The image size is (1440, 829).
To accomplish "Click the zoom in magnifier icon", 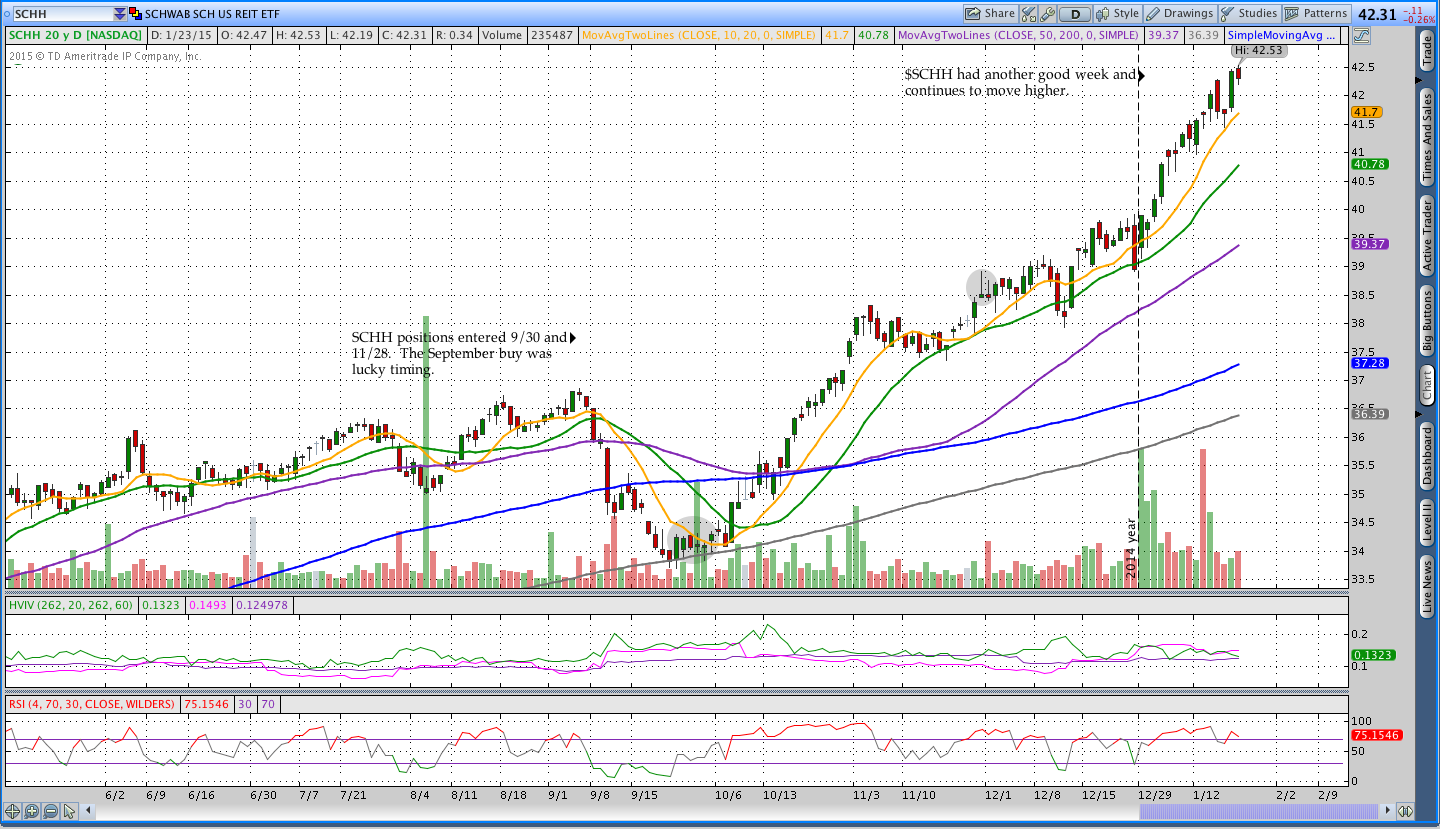I will [32, 811].
